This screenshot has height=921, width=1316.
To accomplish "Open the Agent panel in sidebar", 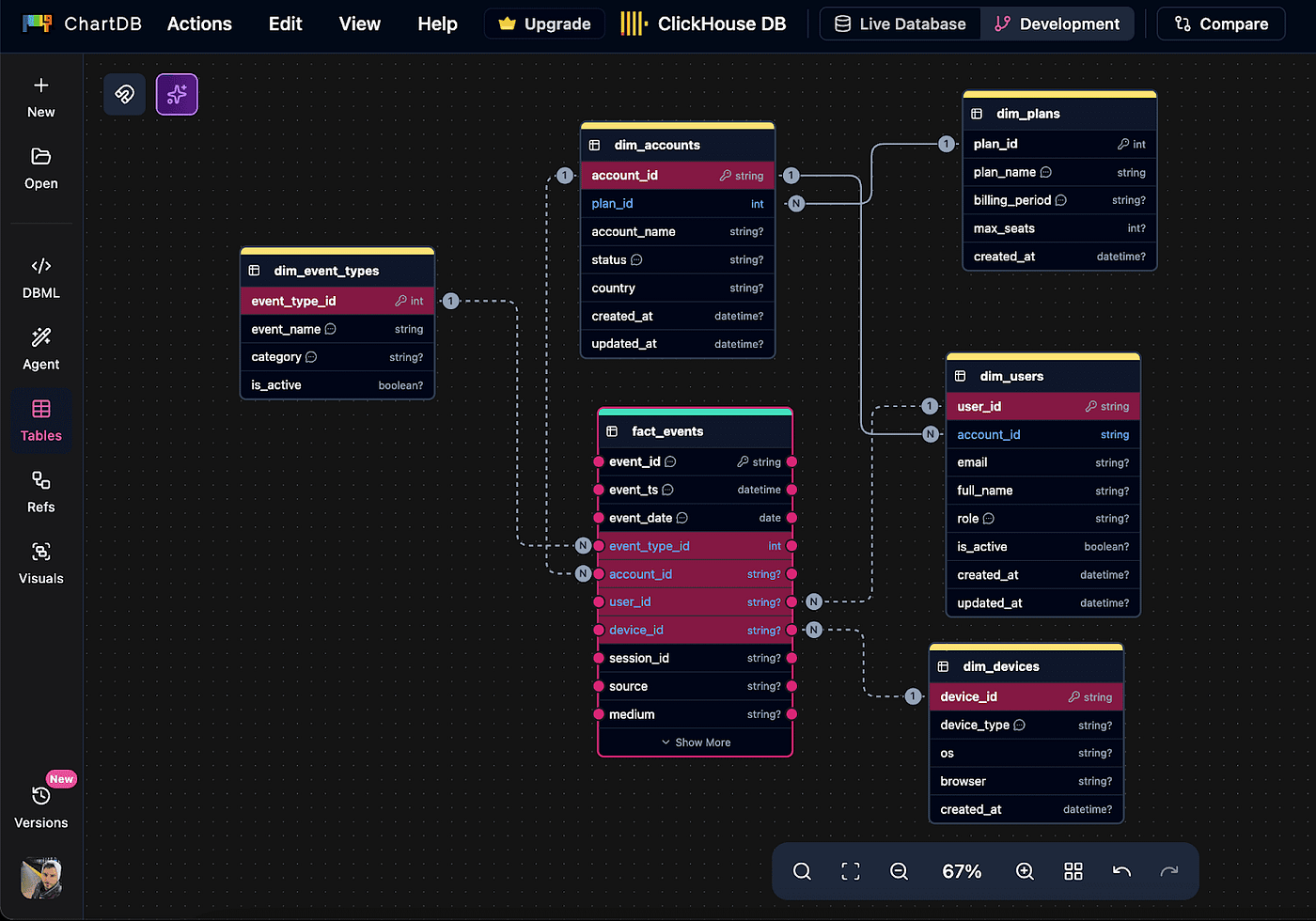I will pos(41,350).
